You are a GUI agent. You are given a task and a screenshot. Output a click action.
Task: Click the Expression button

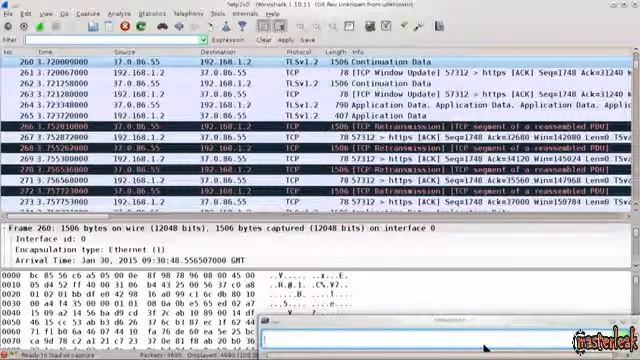pyautogui.click(x=228, y=40)
